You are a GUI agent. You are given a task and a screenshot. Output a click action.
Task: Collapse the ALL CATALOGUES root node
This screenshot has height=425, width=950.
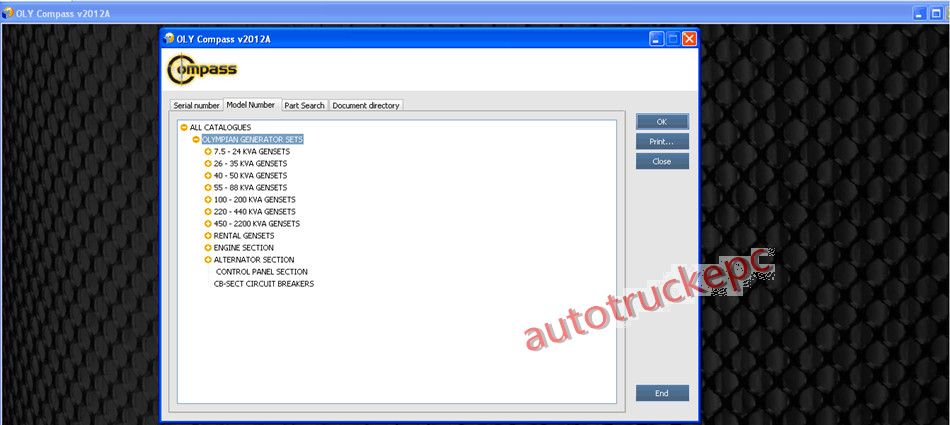184,127
